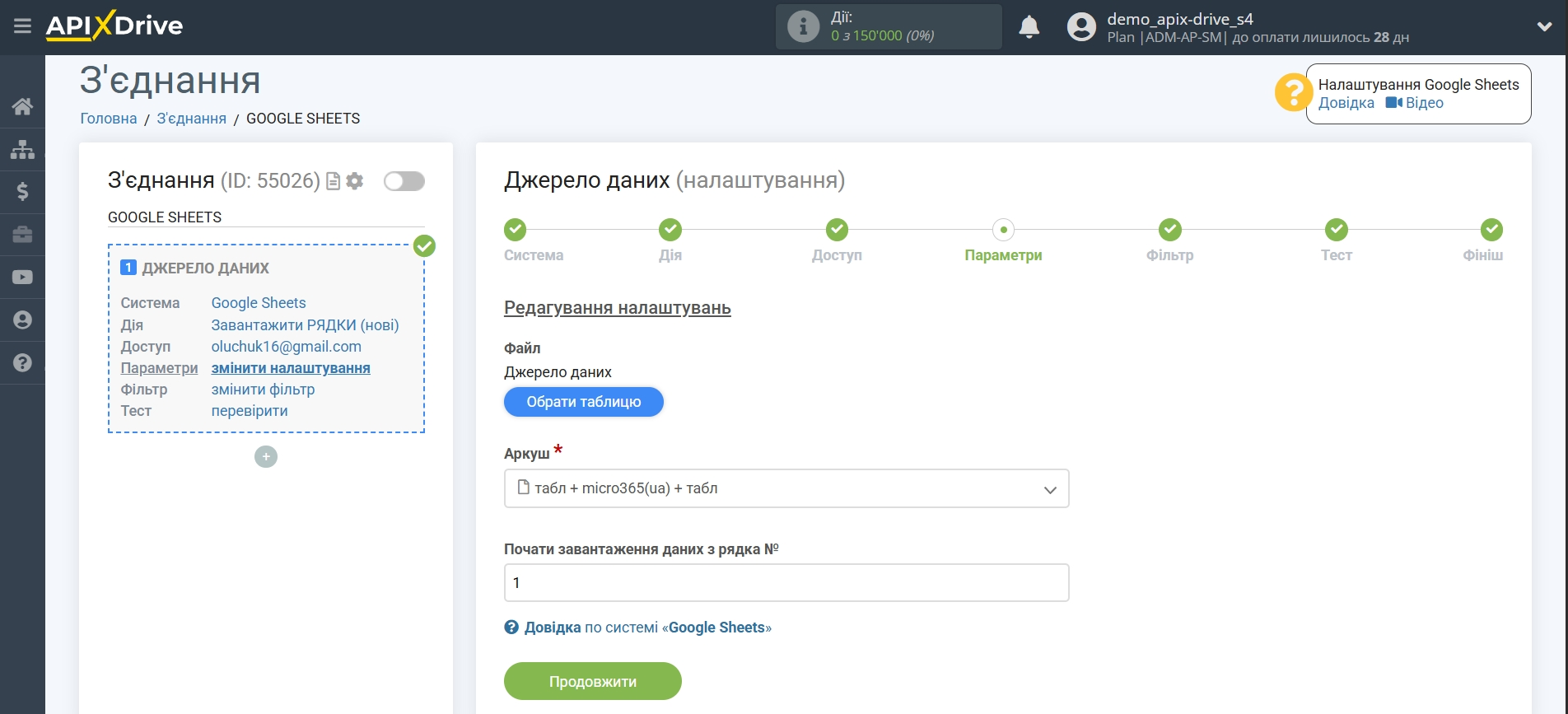The image size is (1568, 714).
Task: Click the connection document copy icon
Action: click(333, 181)
